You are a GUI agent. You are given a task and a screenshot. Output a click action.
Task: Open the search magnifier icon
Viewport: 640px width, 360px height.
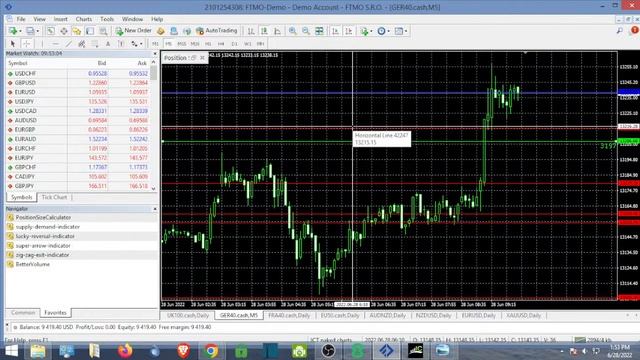[x=620, y=31]
